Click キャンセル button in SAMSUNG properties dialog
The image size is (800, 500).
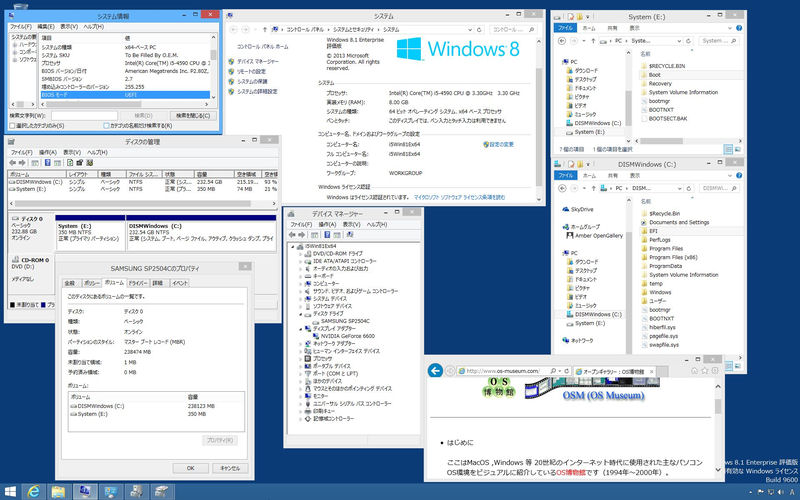(x=230, y=468)
